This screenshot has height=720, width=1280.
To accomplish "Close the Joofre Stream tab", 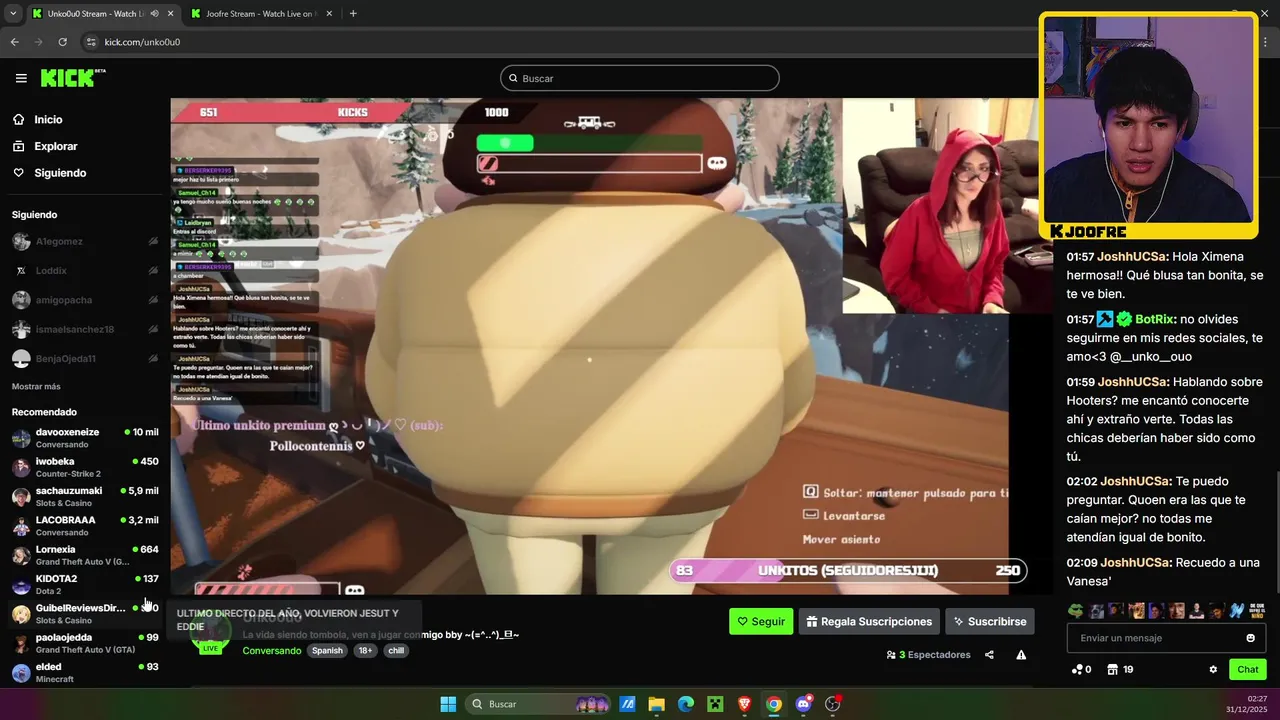I will (x=330, y=14).
